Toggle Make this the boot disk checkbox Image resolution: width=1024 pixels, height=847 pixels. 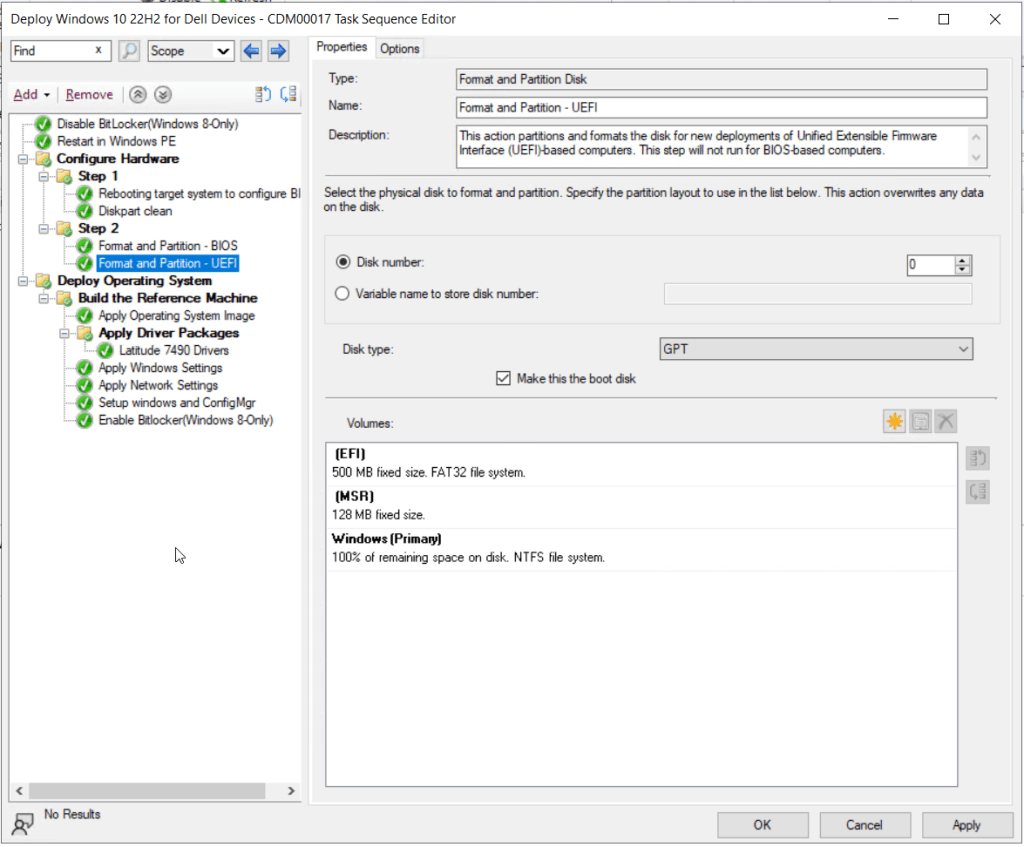click(x=504, y=379)
